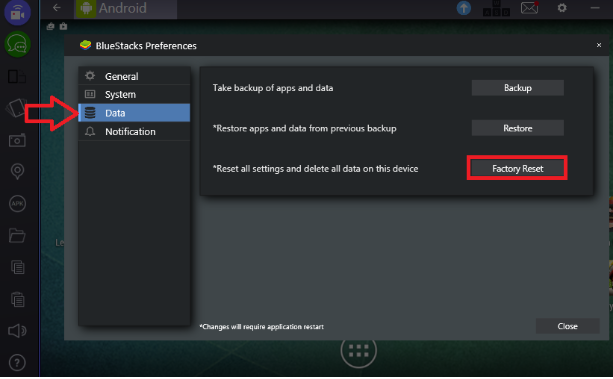Click 'Restore apps and data from previous backup' text
This screenshot has height=379, width=613.
305,128
